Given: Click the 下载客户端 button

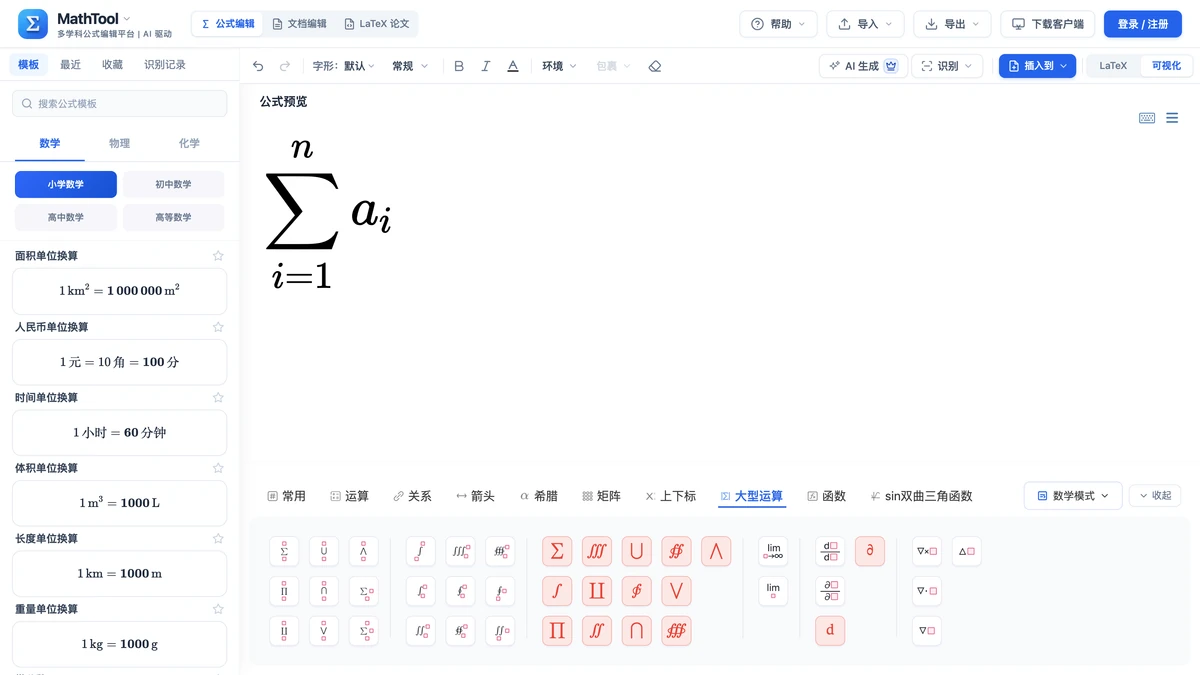Looking at the screenshot, I should (1048, 24).
